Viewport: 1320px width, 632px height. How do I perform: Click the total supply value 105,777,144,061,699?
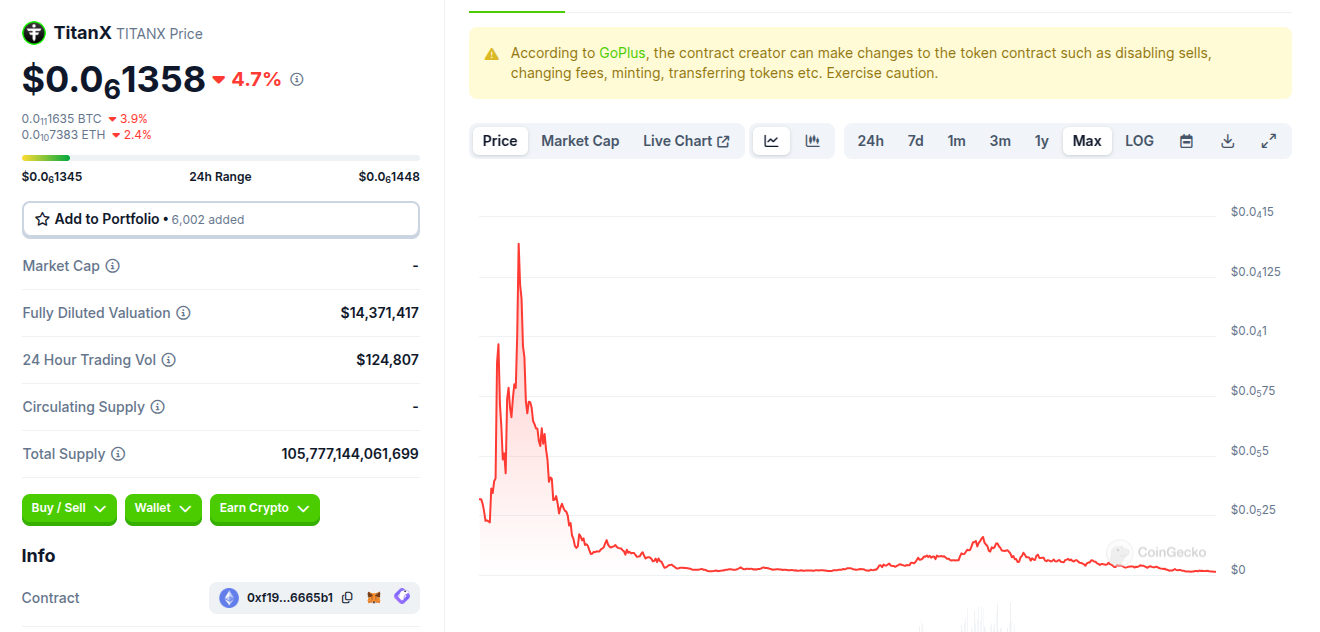[x=350, y=454]
